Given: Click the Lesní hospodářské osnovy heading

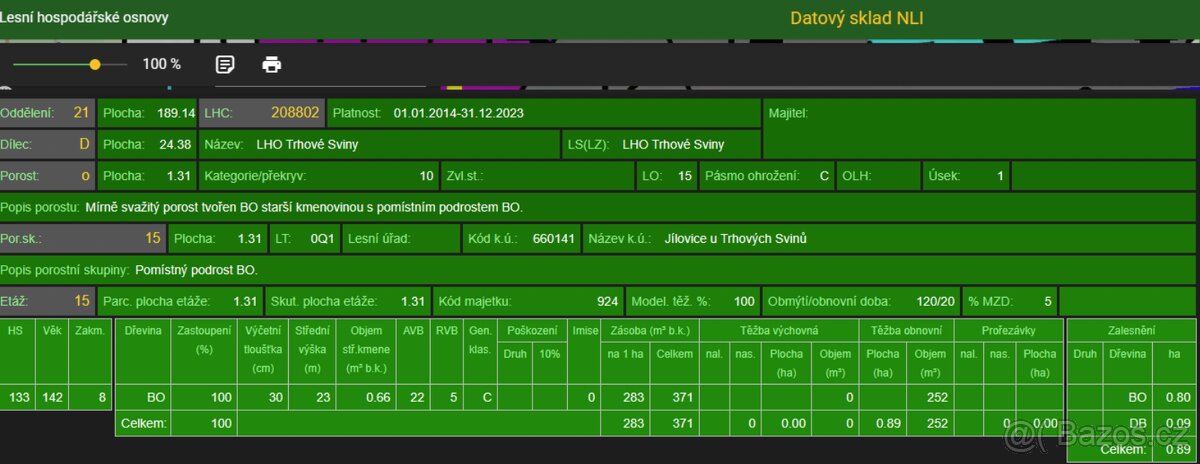Looking at the screenshot, I should (x=84, y=18).
